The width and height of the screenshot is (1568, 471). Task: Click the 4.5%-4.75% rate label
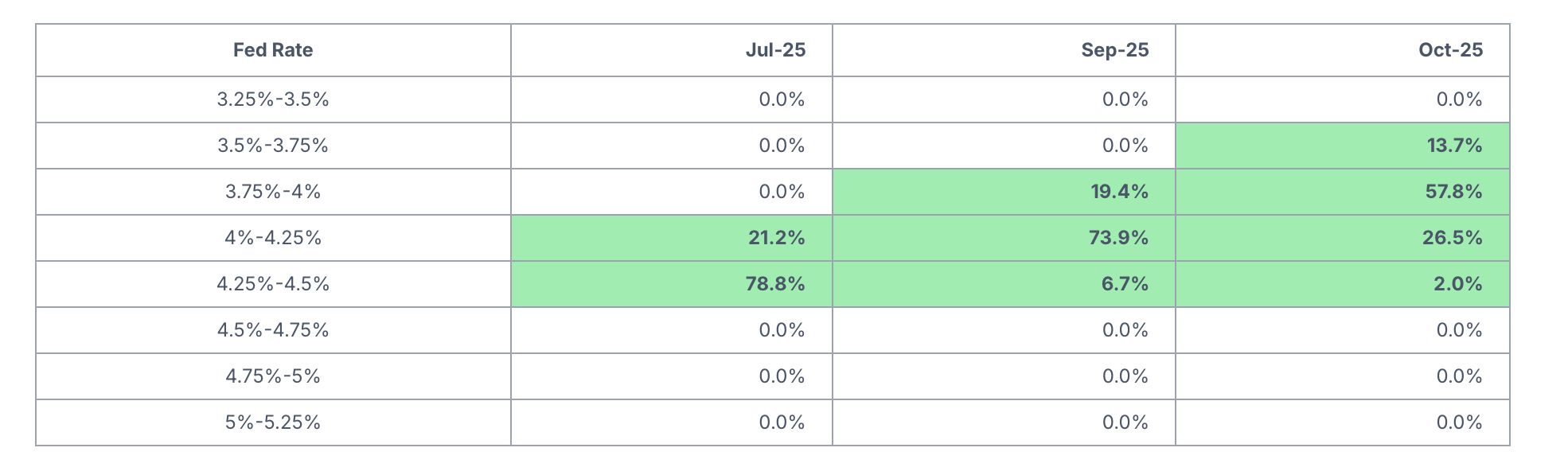273,330
